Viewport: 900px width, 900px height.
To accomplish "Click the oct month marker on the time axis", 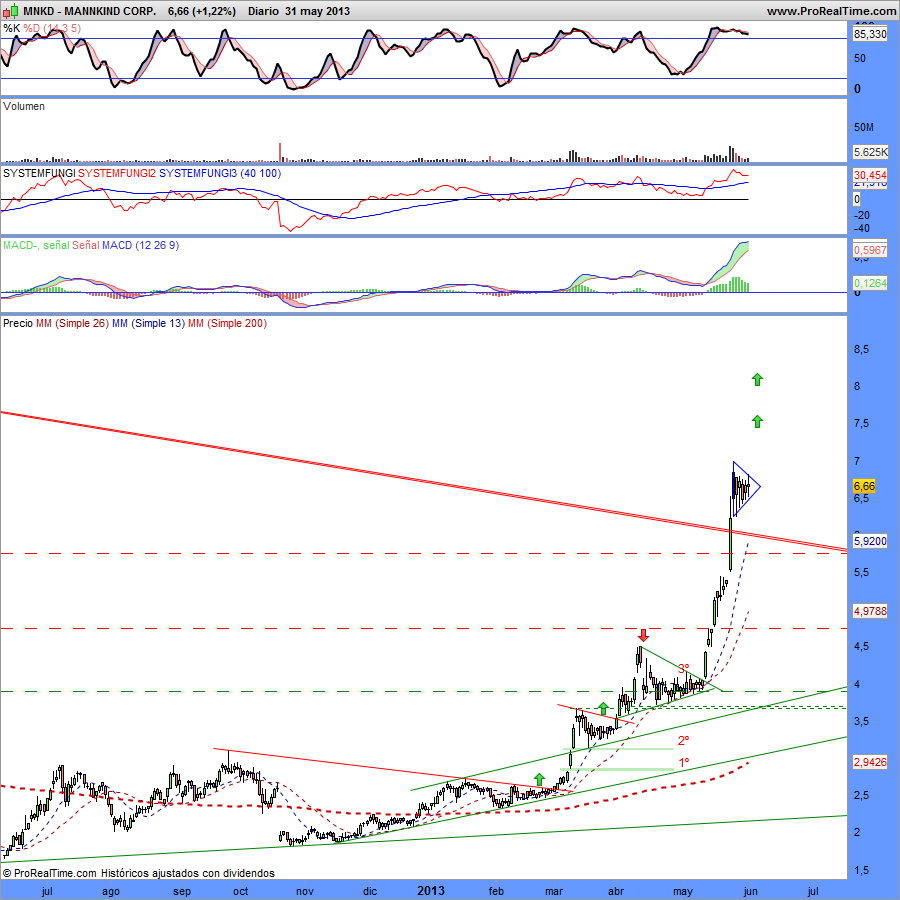I will (240, 891).
